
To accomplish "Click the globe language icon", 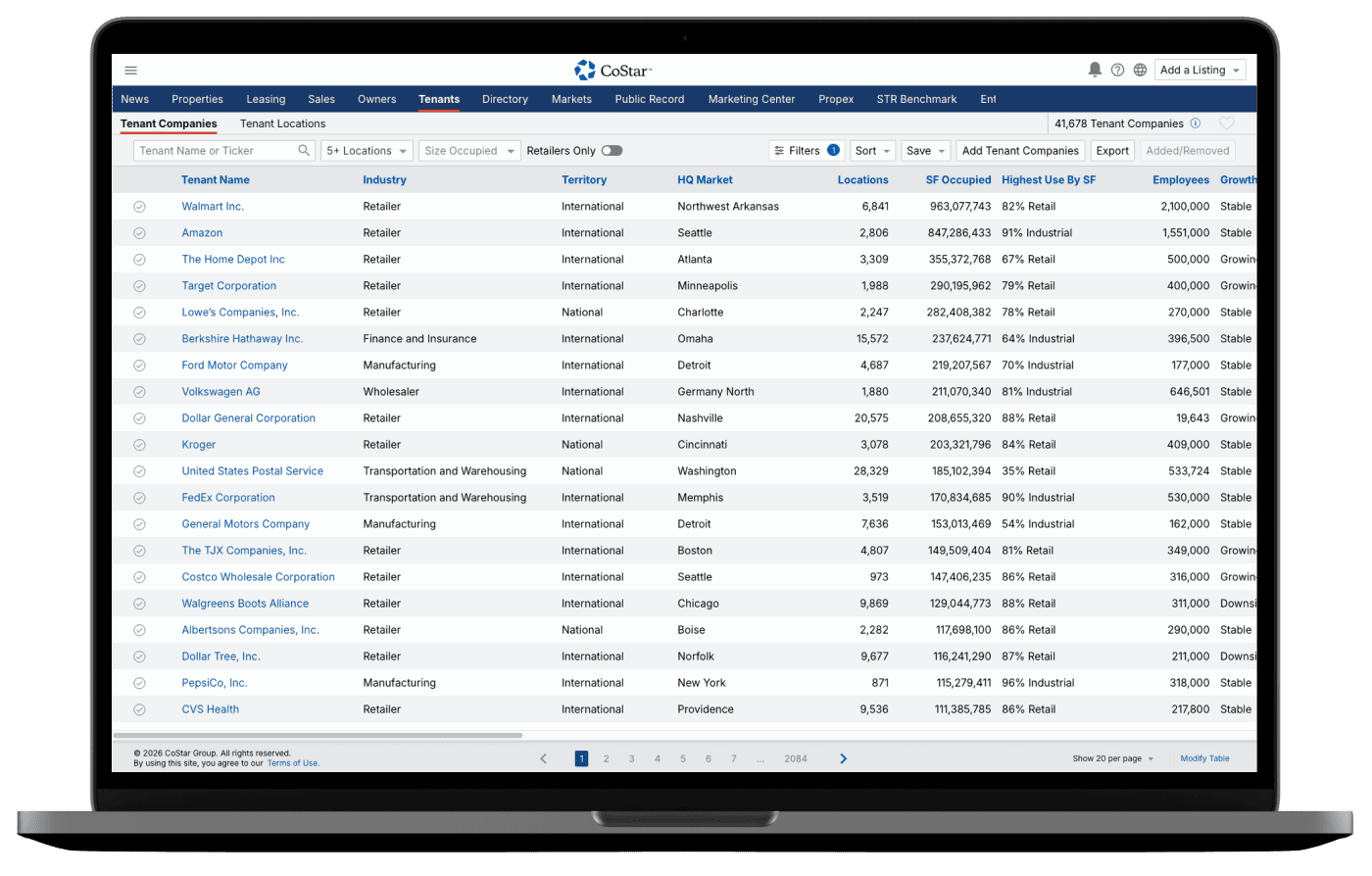I will click(1140, 71).
